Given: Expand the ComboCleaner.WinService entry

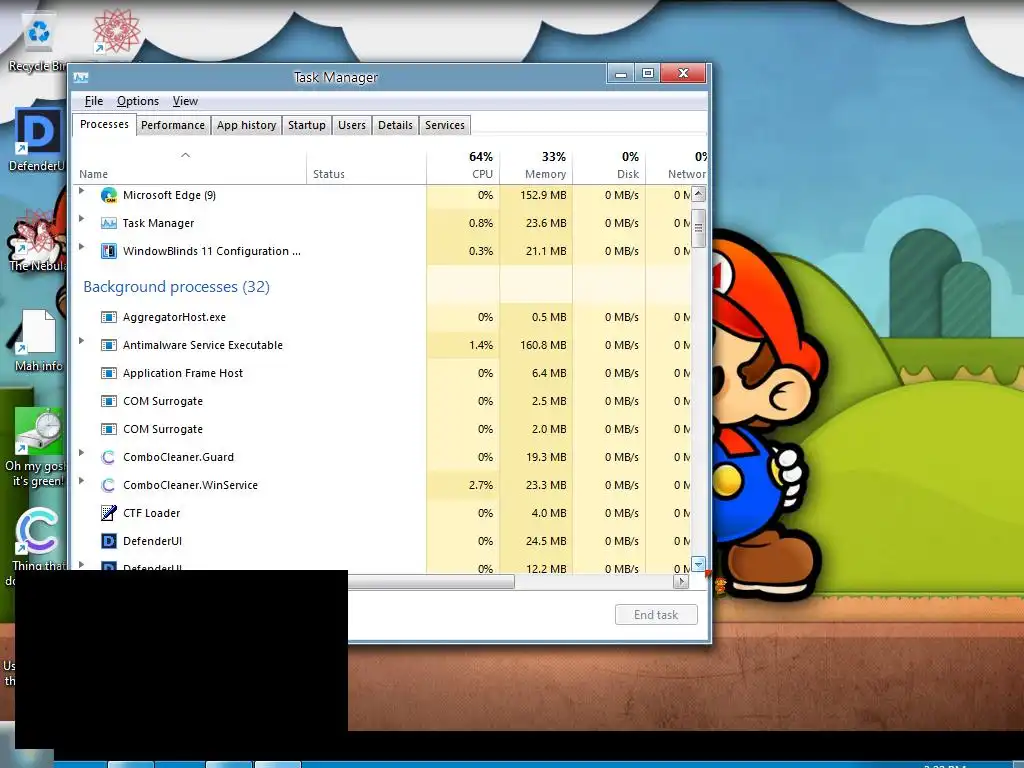Looking at the screenshot, I should point(82,481).
